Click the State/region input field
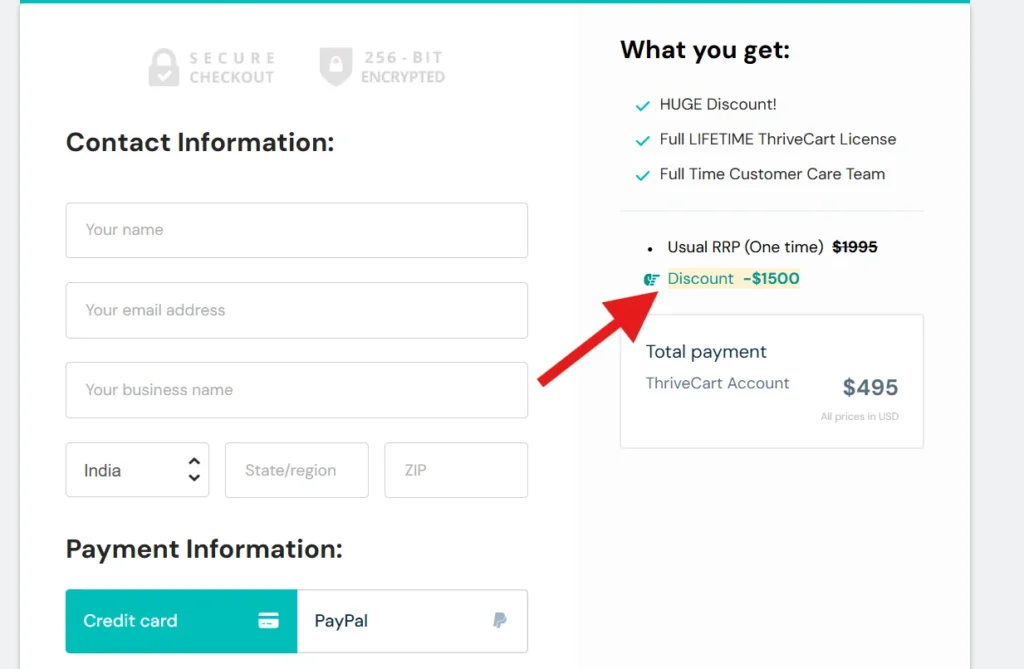Viewport: 1024px width, 669px height. pos(296,470)
